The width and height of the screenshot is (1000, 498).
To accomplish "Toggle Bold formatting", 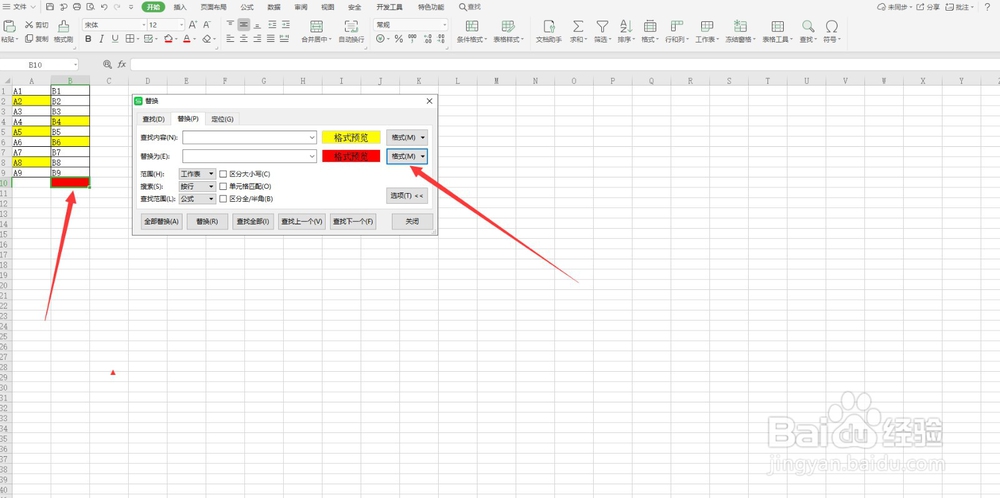I will pos(88,39).
